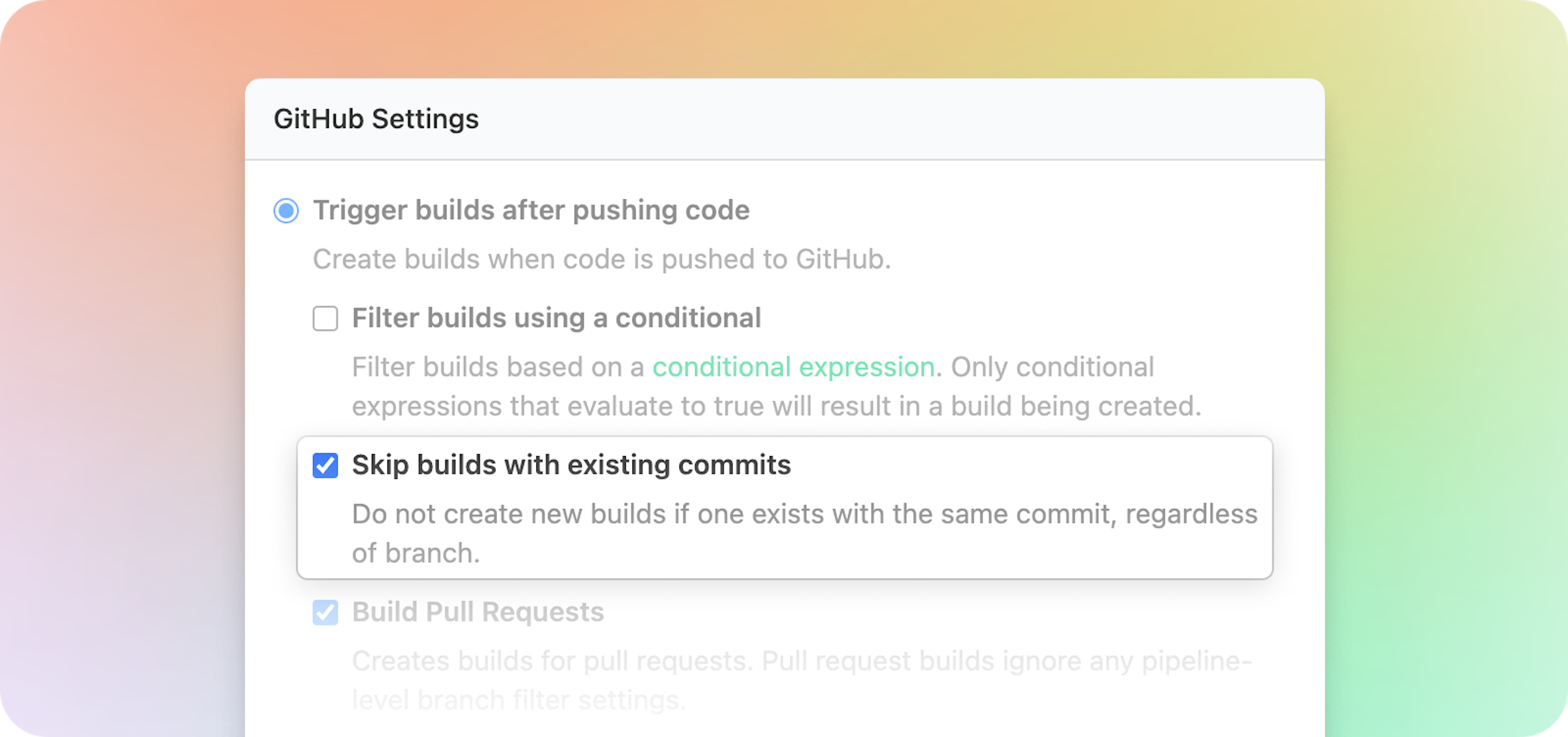The width and height of the screenshot is (1568, 737).
Task: Click the "Build Pull Requests" label text
Action: click(x=478, y=612)
